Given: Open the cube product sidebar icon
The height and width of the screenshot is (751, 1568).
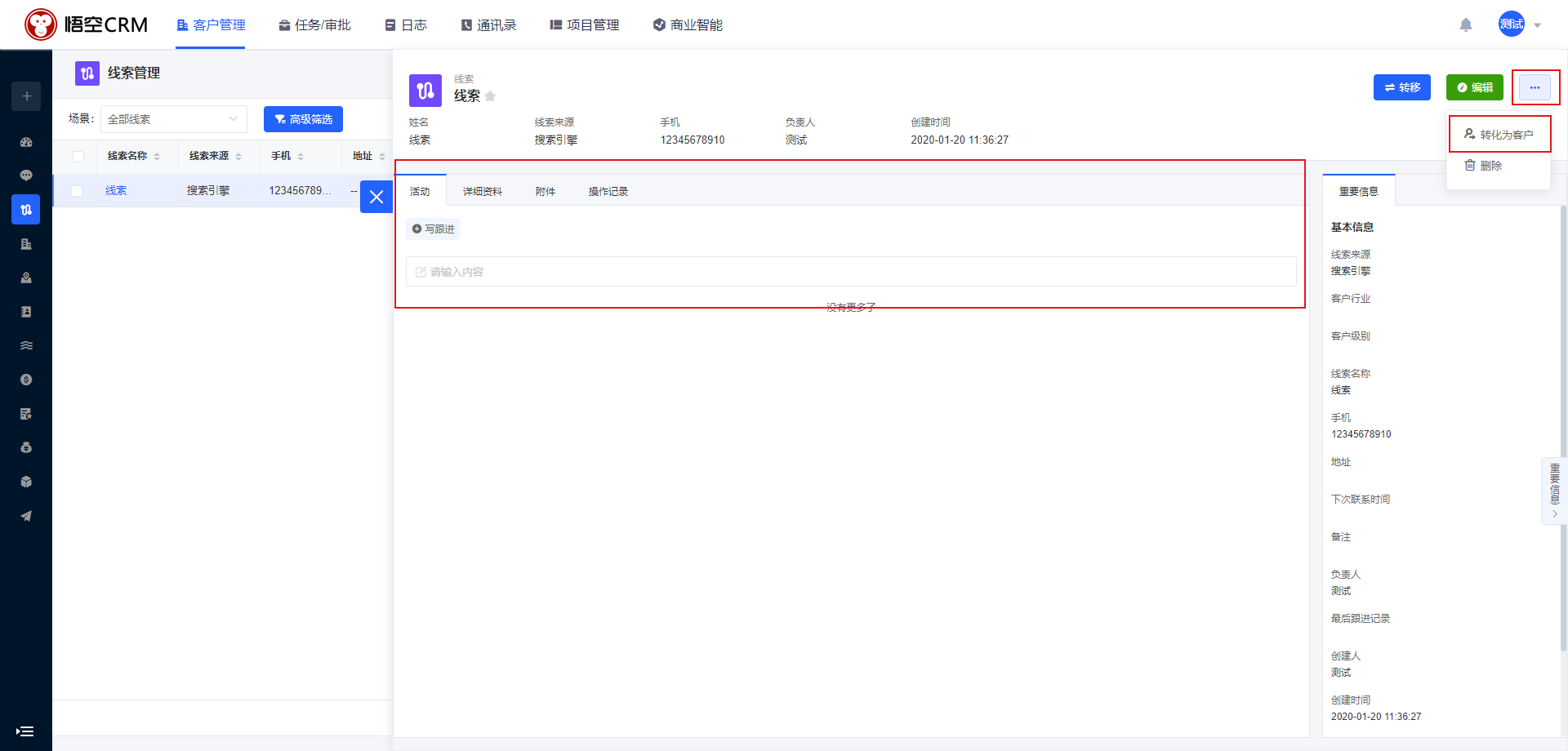Looking at the screenshot, I should click(x=26, y=482).
